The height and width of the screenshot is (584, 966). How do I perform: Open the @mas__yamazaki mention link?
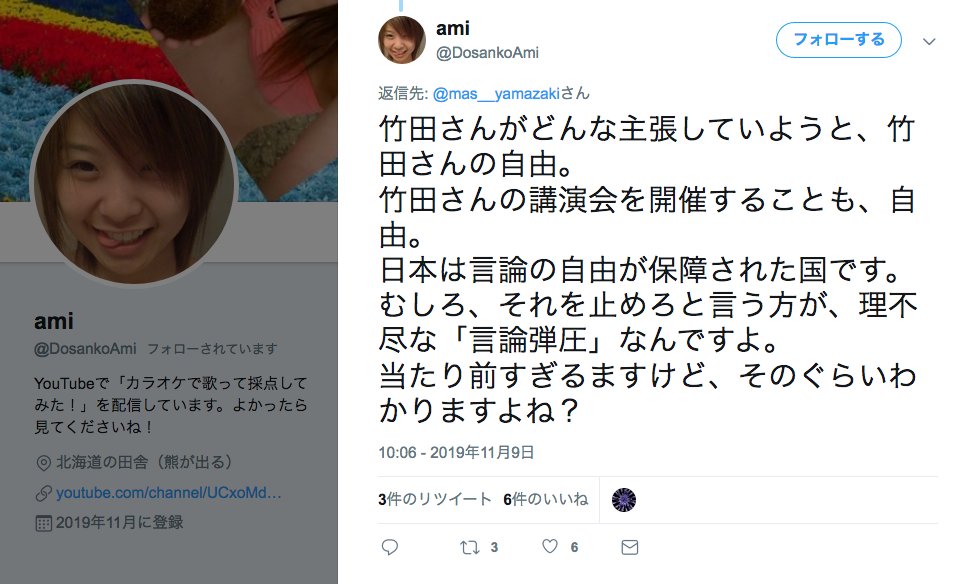[x=496, y=94]
